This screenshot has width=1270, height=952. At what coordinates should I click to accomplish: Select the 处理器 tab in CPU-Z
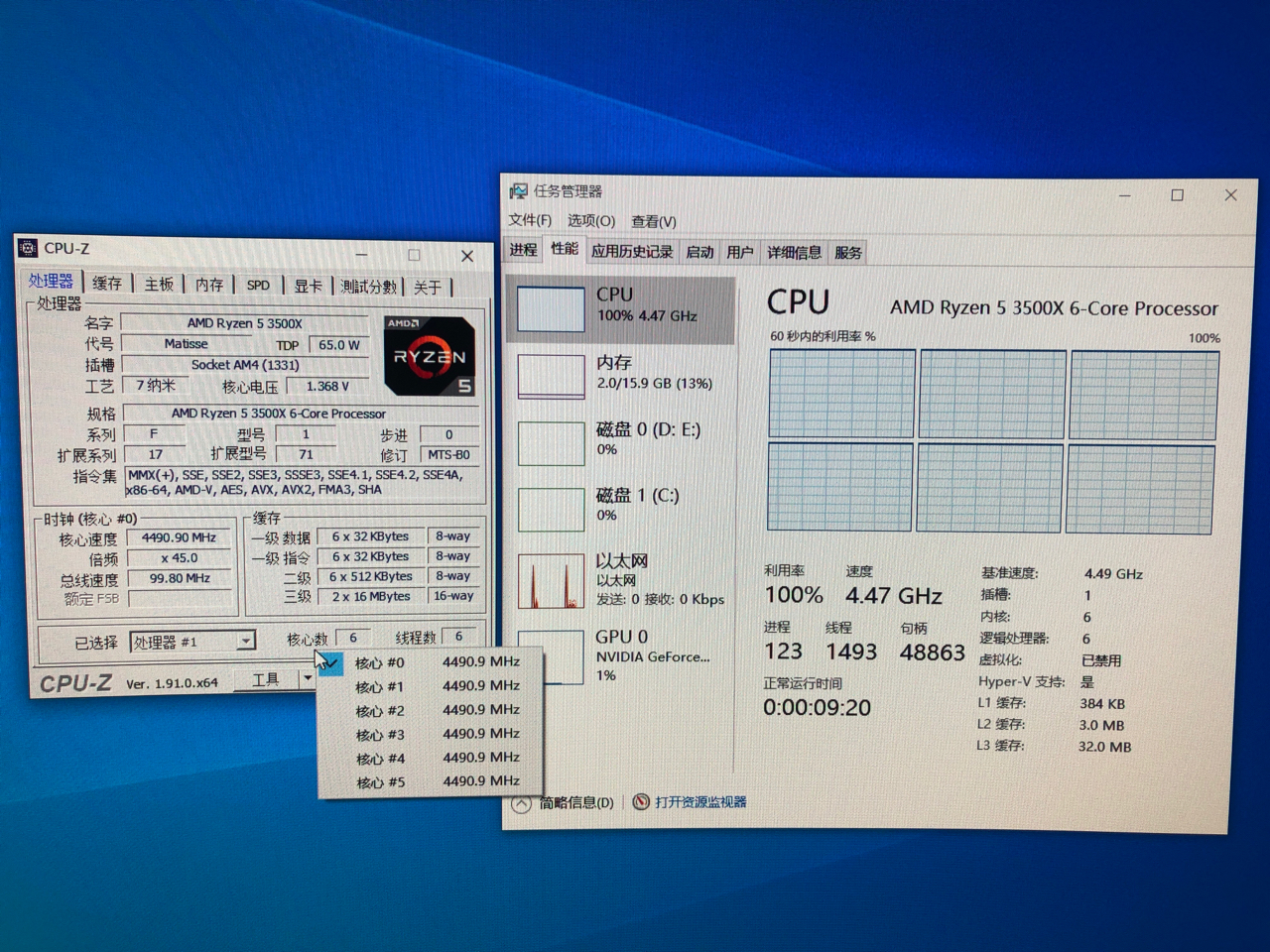coord(51,282)
